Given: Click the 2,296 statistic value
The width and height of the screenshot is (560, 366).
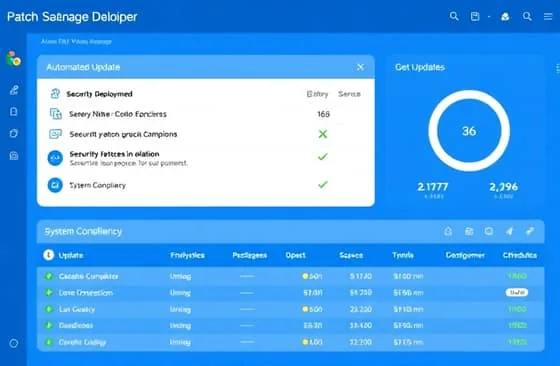Looking at the screenshot, I should click(504, 187).
